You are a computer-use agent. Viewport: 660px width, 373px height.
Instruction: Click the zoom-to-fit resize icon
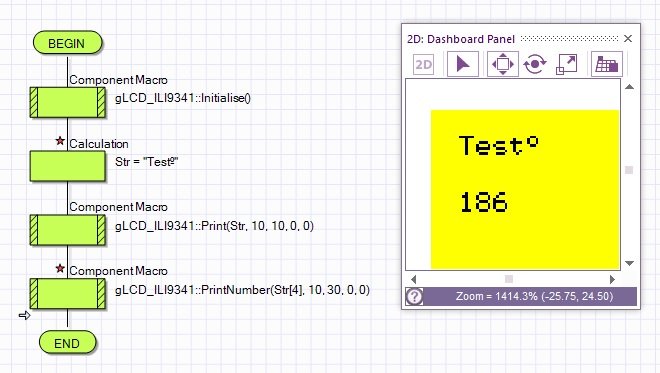[x=567, y=64]
